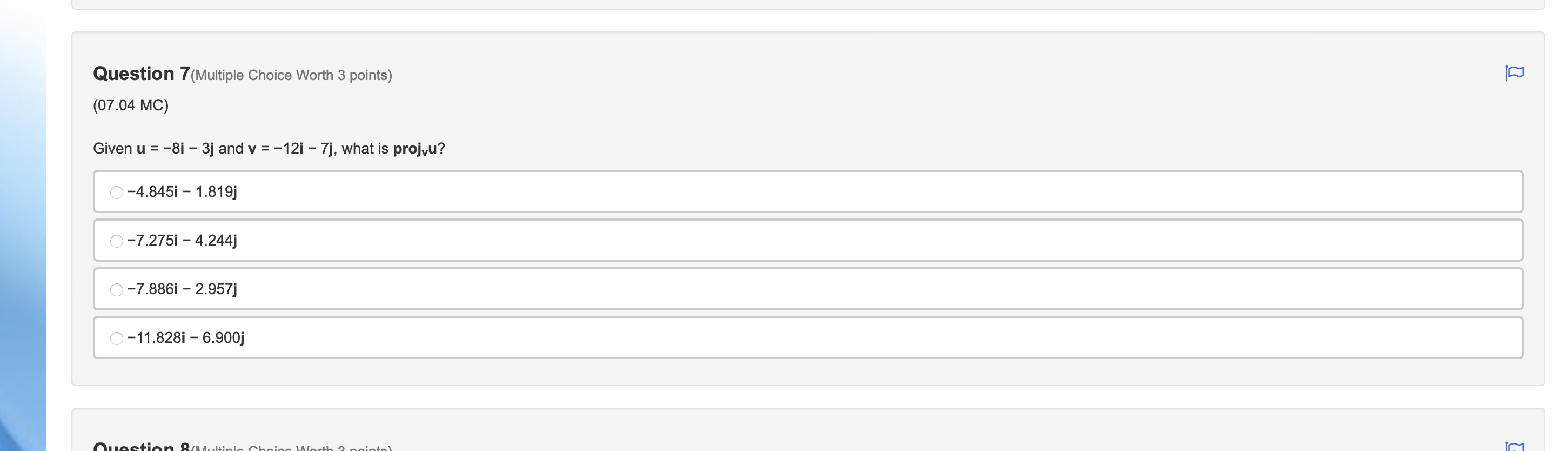Click the flag marker near Question 8 heading
The height and width of the screenshot is (451, 1568).
1515,447
